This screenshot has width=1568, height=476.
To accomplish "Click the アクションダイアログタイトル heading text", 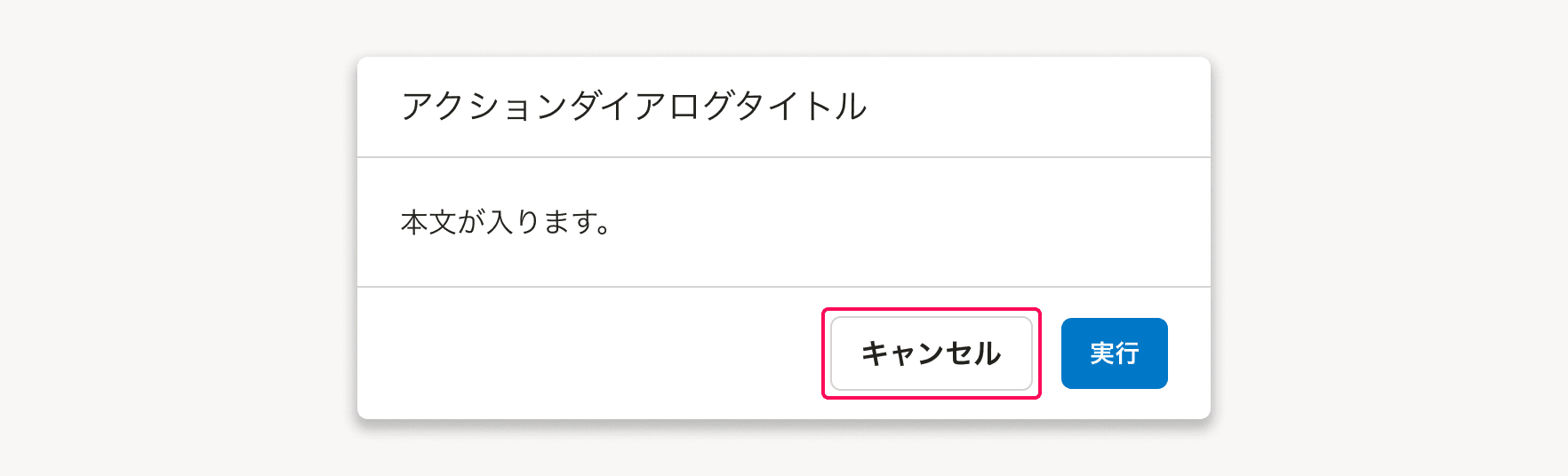I will 634,107.
